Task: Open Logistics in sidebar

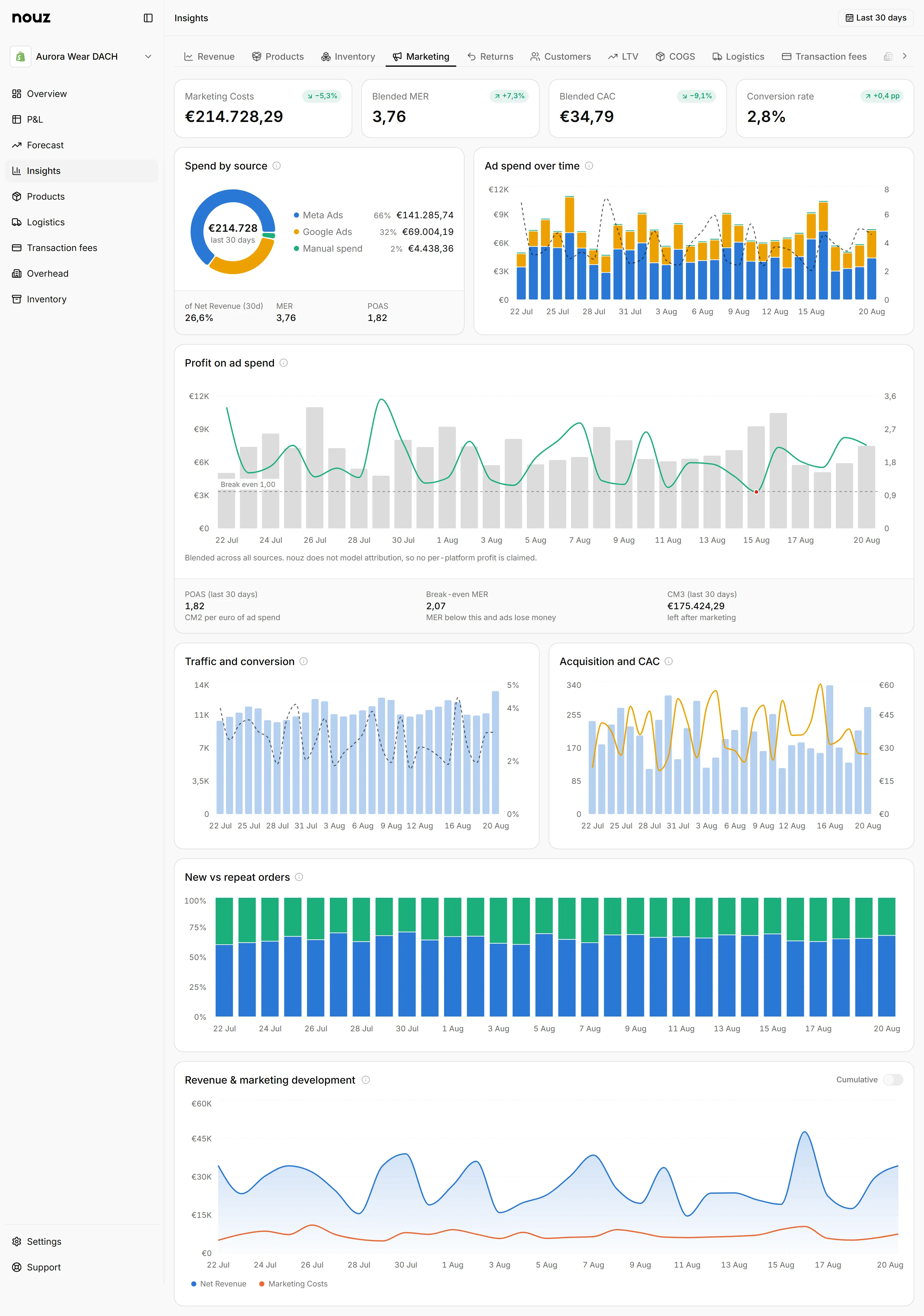Action: pos(81,222)
